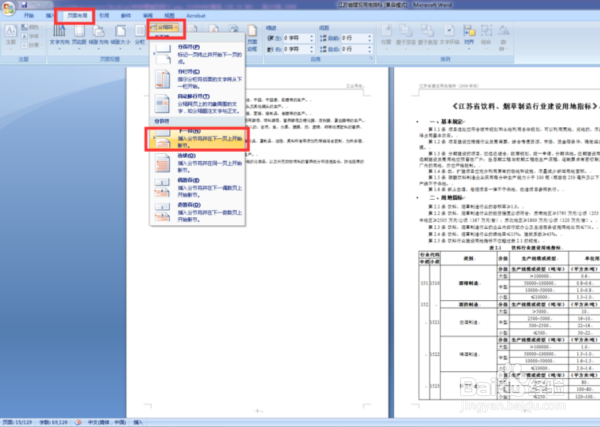
Task: Open the Group objects menu
Action: [x=486, y=37]
